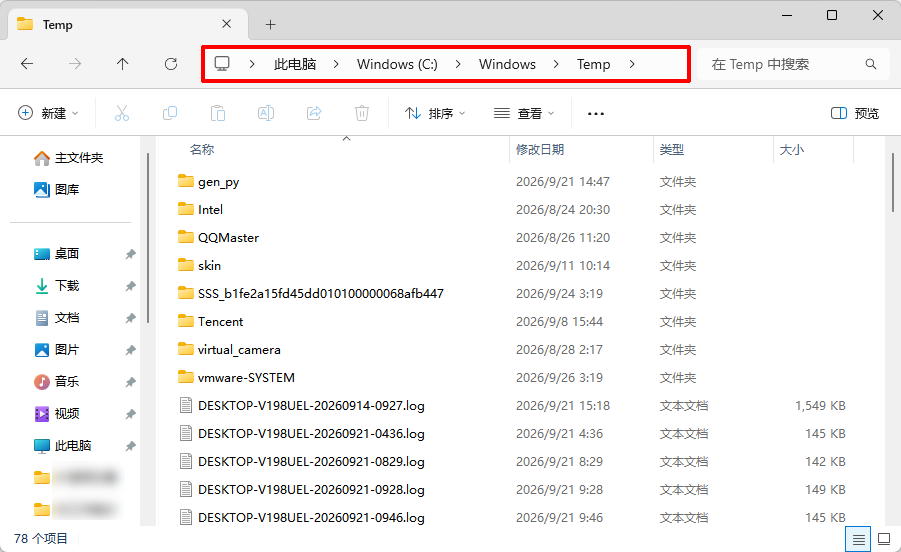Screen dimensions: 901x552
Task: Switch to large thumbnails view icon in status bar
Action: (884, 539)
